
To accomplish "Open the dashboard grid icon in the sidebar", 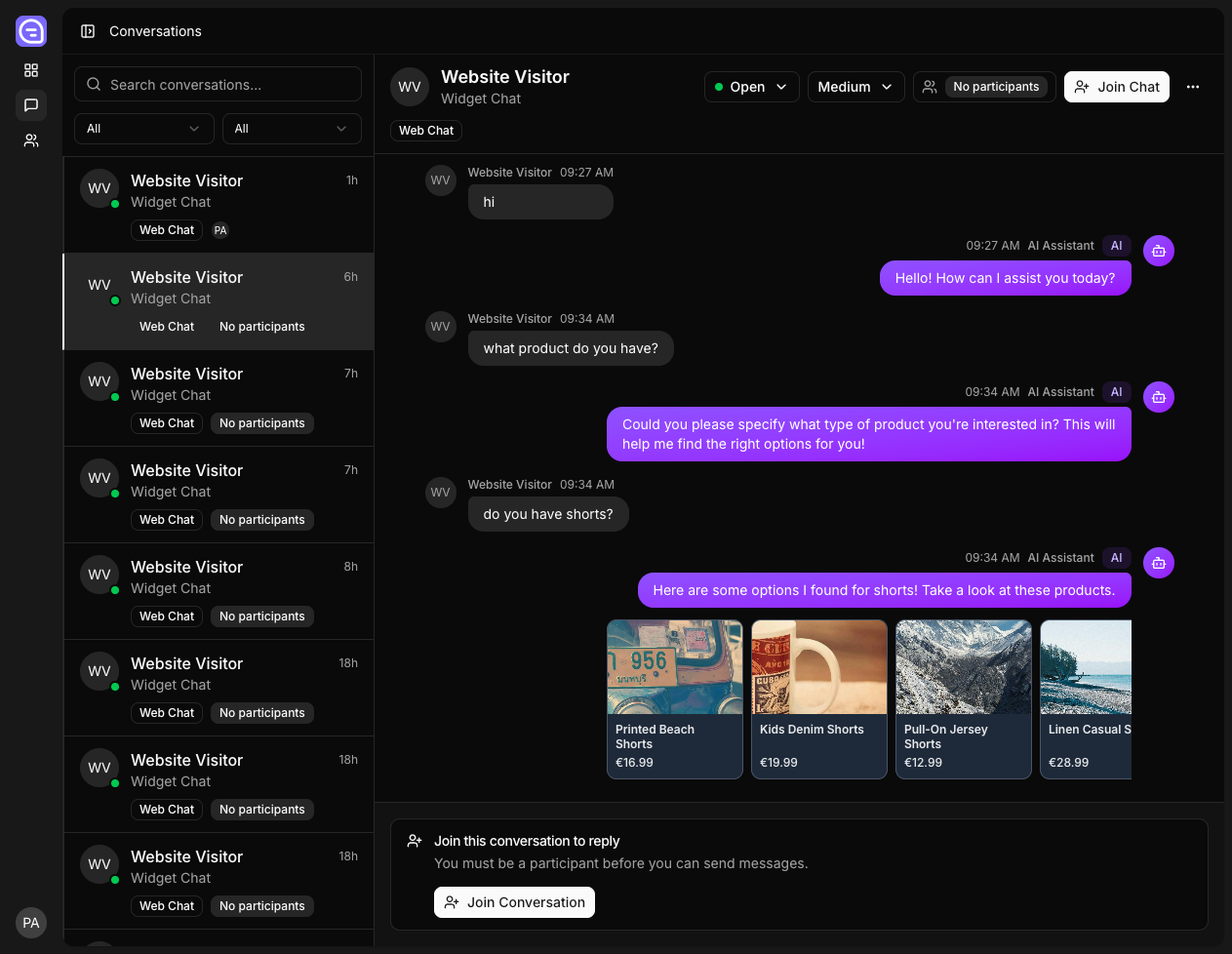I will click(x=30, y=70).
